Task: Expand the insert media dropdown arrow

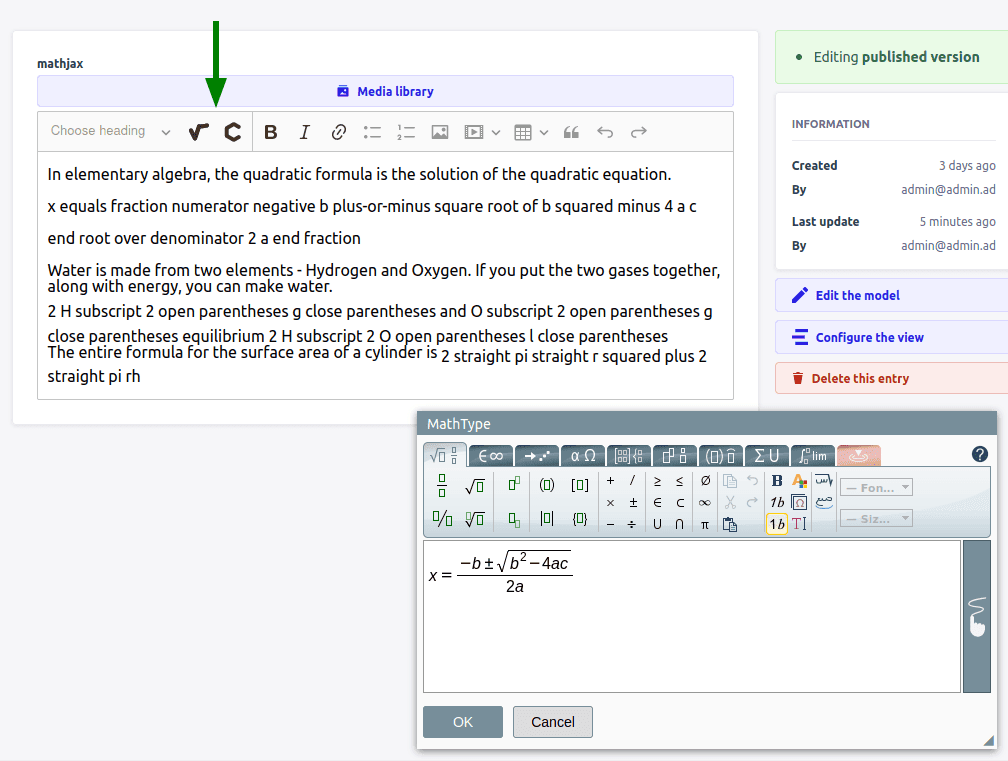Action: pyautogui.click(x=496, y=132)
